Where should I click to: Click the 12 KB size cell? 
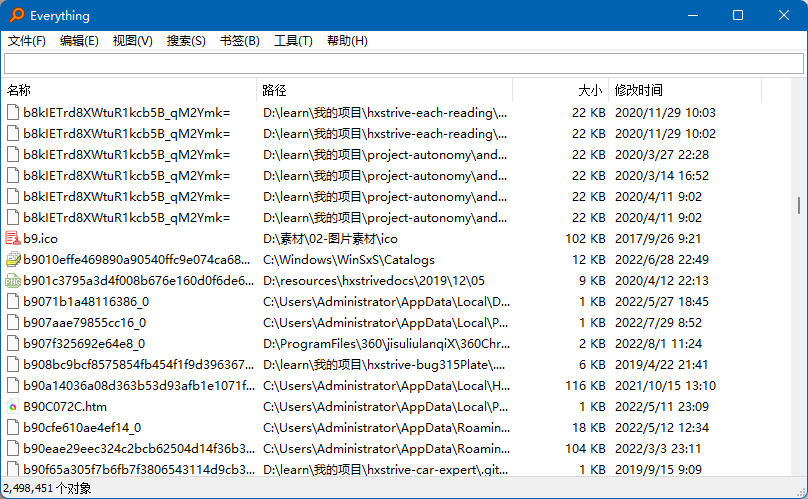[588, 260]
